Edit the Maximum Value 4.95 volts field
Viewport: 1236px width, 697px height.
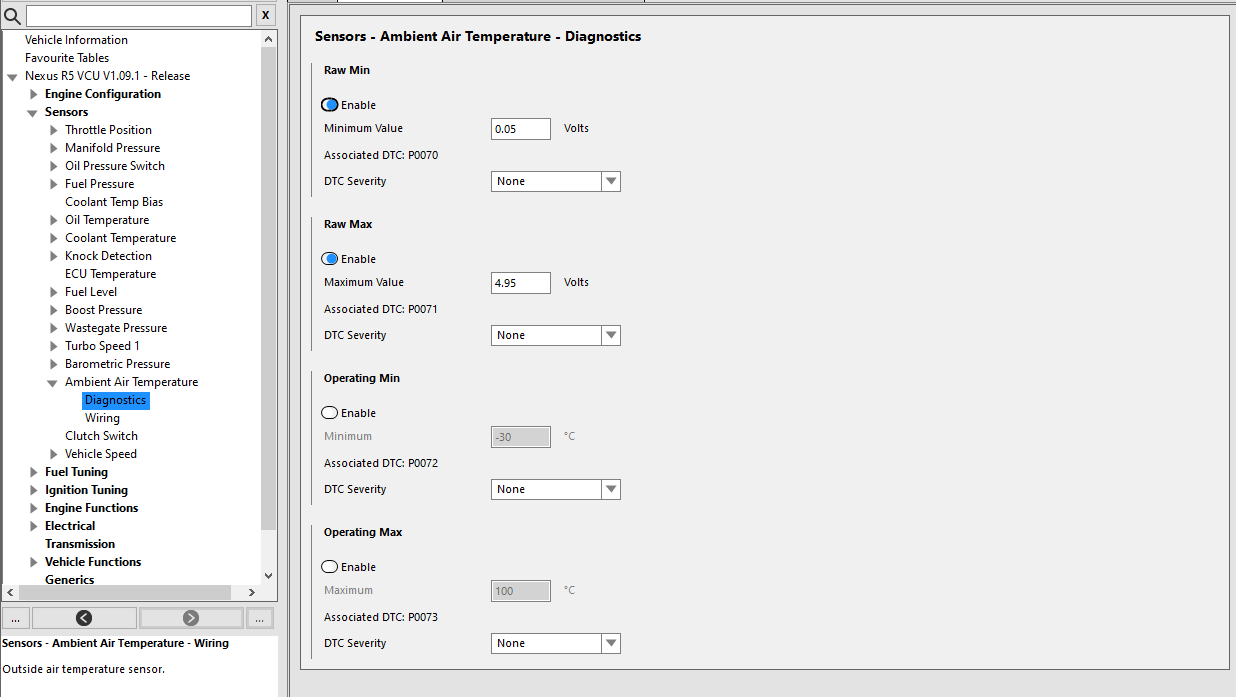click(x=521, y=283)
